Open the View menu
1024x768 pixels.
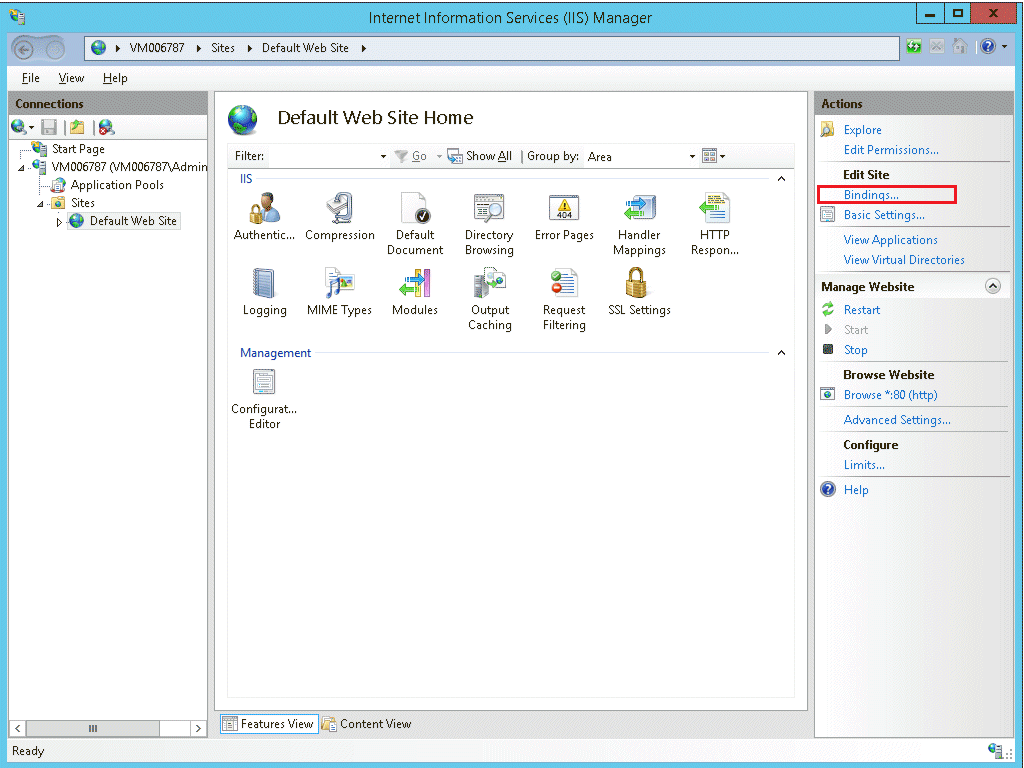tap(71, 78)
